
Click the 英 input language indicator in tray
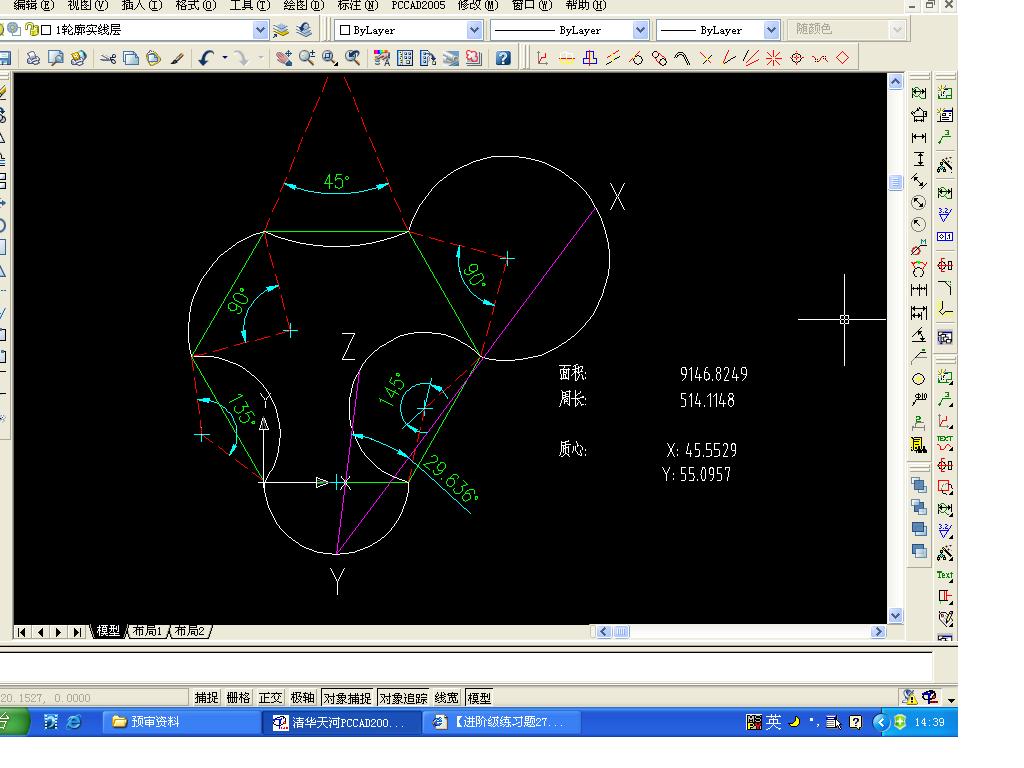click(x=773, y=722)
